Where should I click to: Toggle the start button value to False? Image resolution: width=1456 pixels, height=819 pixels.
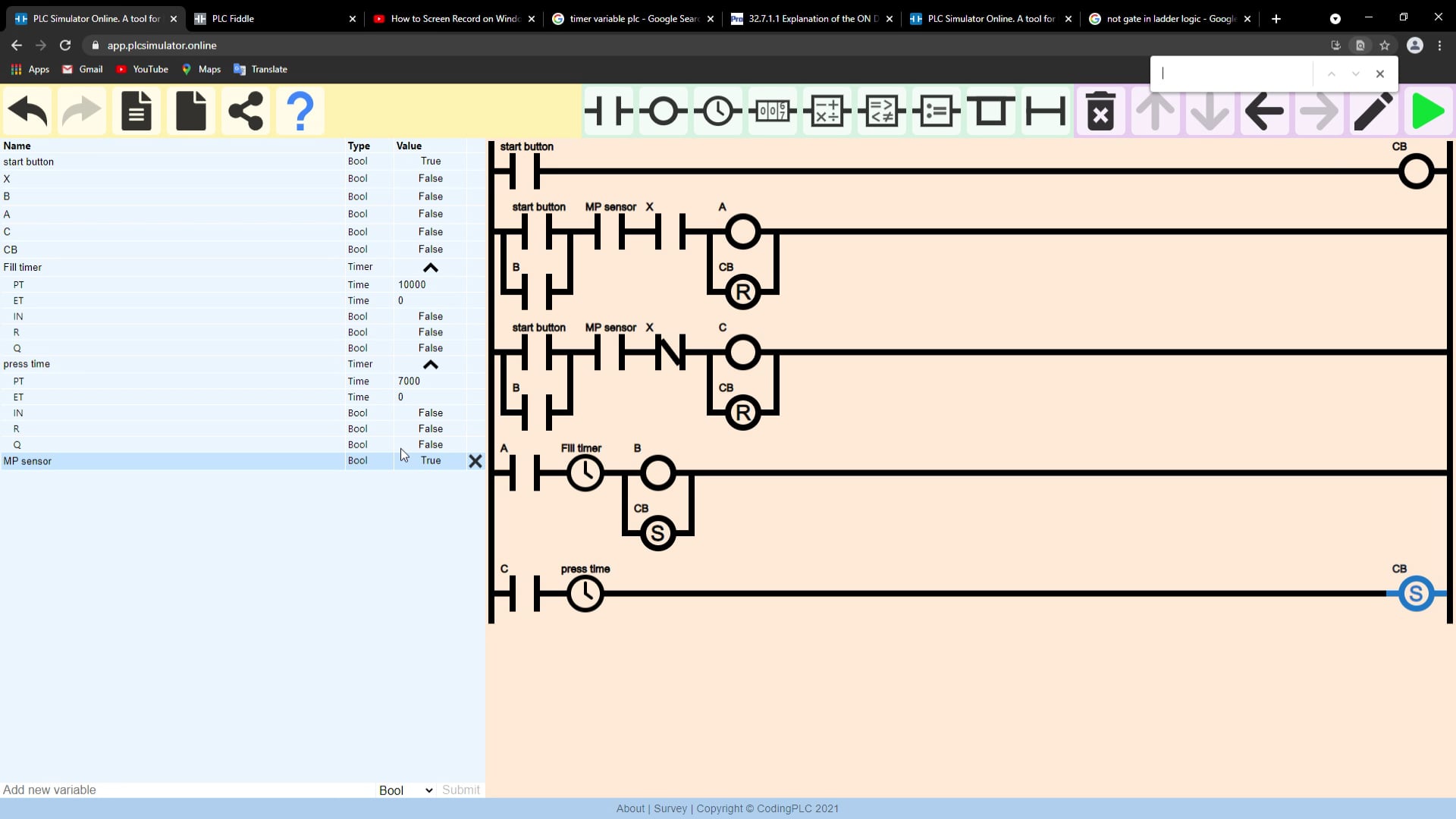[x=431, y=161]
